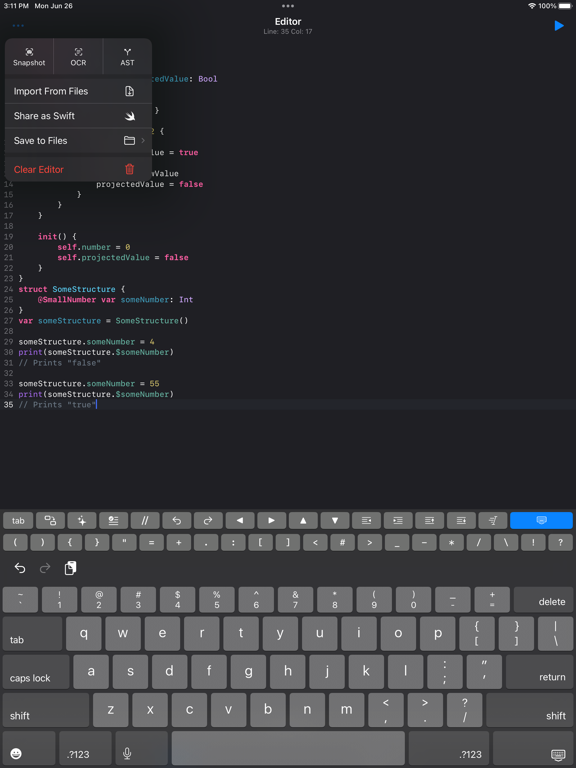Click the 'Line: 35 Col: 17' indicator

[x=288, y=31]
